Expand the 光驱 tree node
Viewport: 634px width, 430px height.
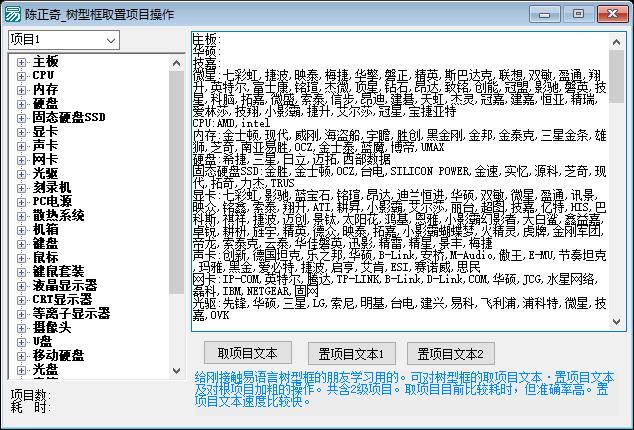click(x=21, y=174)
